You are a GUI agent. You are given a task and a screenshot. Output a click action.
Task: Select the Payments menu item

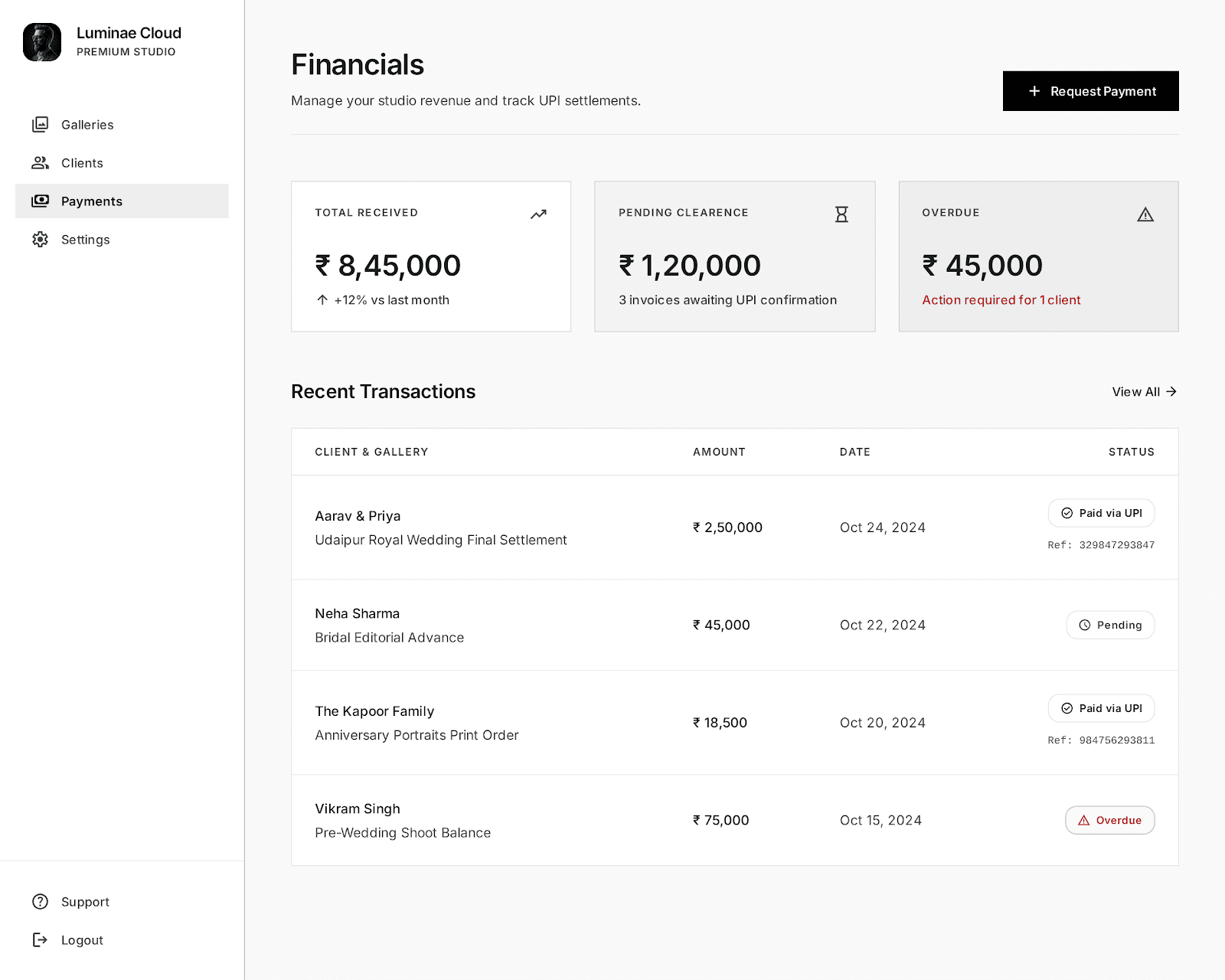tap(122, 201)
